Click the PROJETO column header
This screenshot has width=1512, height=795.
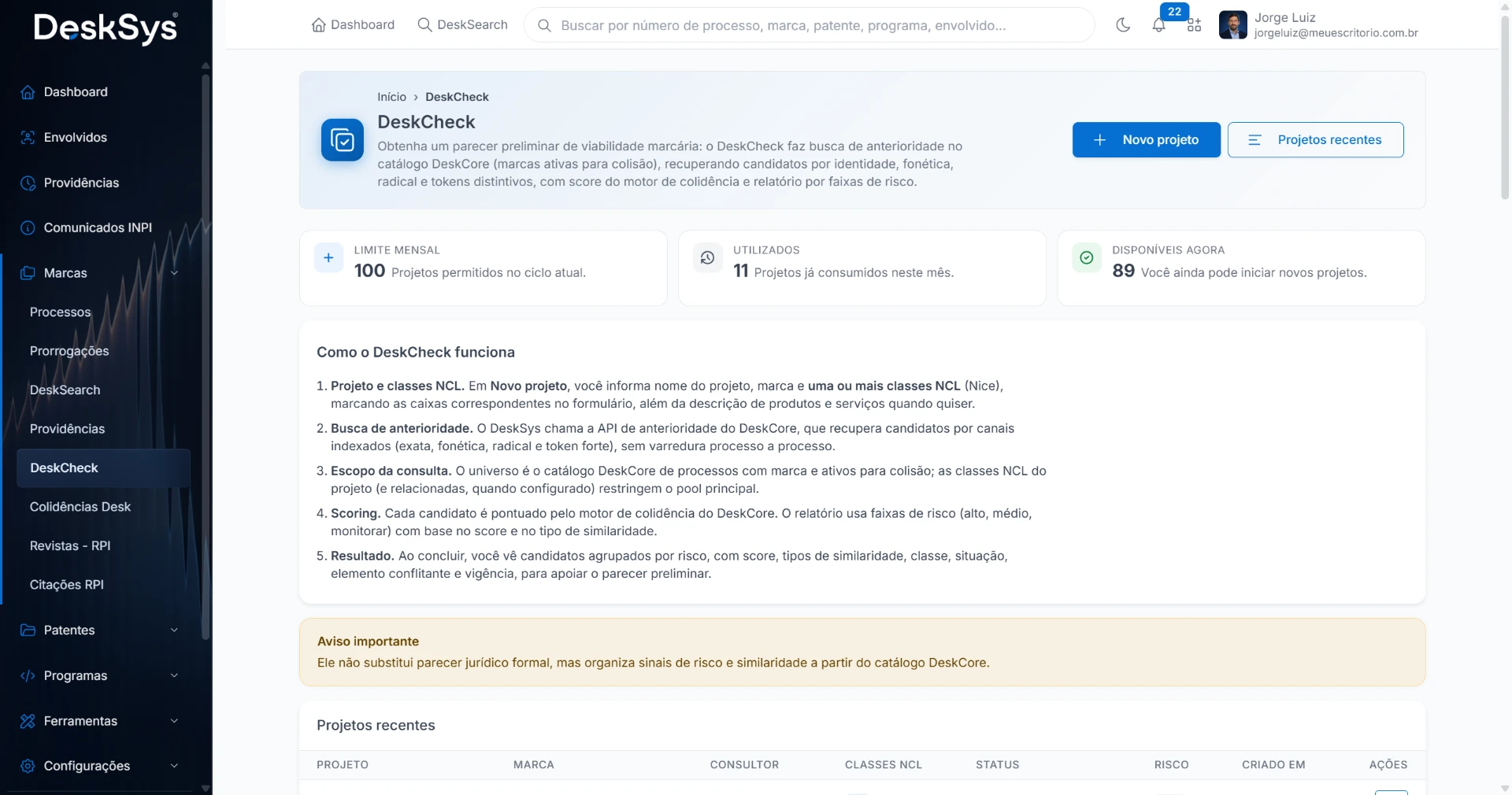click(x=343, y=765)
